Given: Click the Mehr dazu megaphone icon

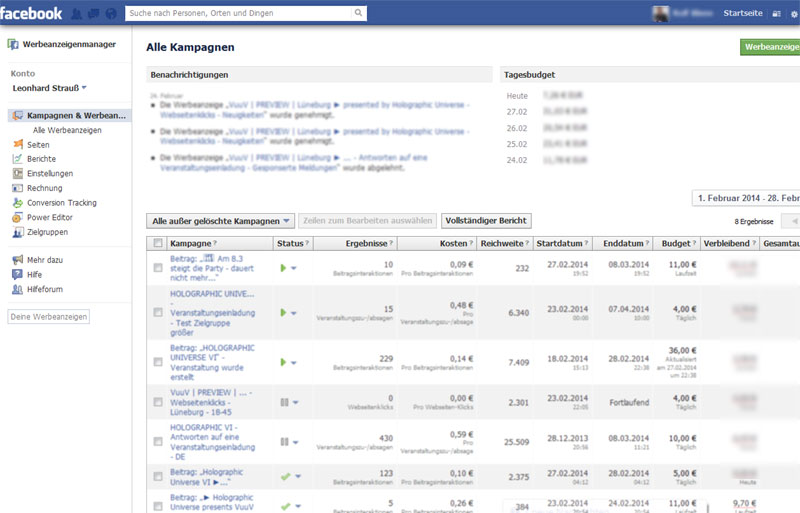Looking at the screenshot, I should point(18,260).
